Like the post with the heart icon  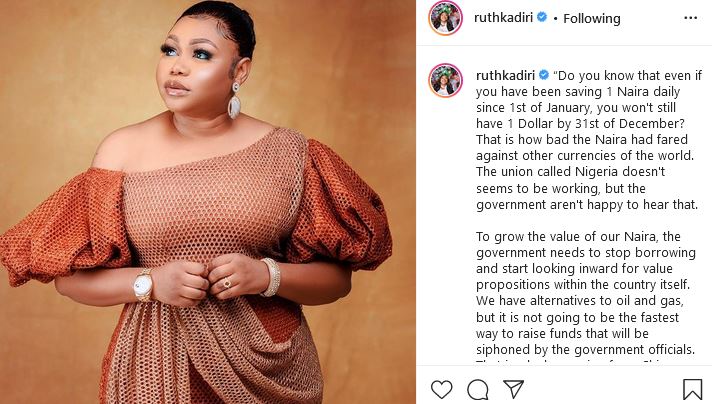click(x=441, y=389)
